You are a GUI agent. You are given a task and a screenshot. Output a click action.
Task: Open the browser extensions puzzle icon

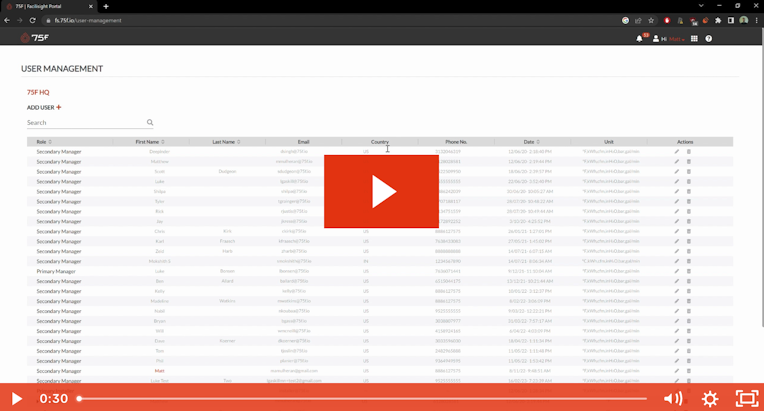coord(718,20)
